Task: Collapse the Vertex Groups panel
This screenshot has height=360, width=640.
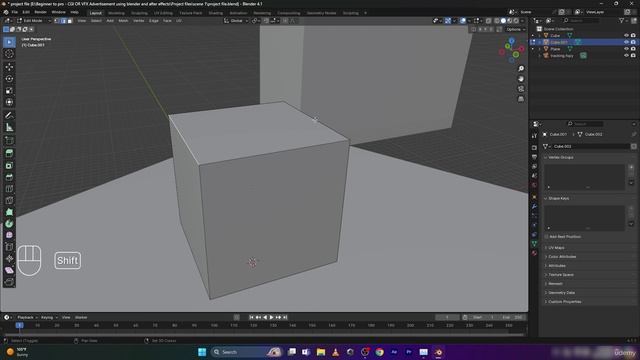Action: click(x=560, y=157)
